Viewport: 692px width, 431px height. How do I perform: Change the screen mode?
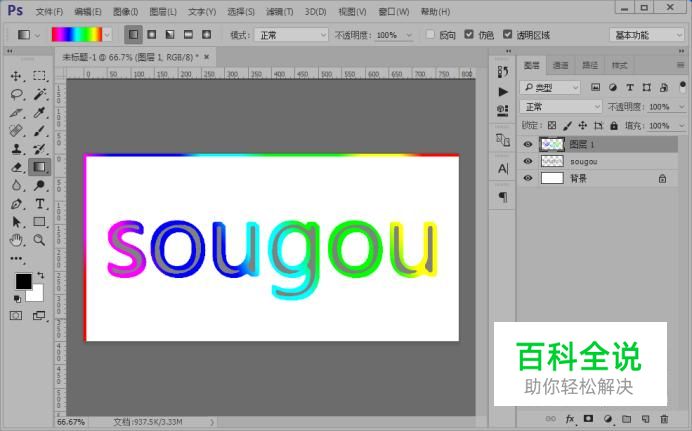[39, 316]
